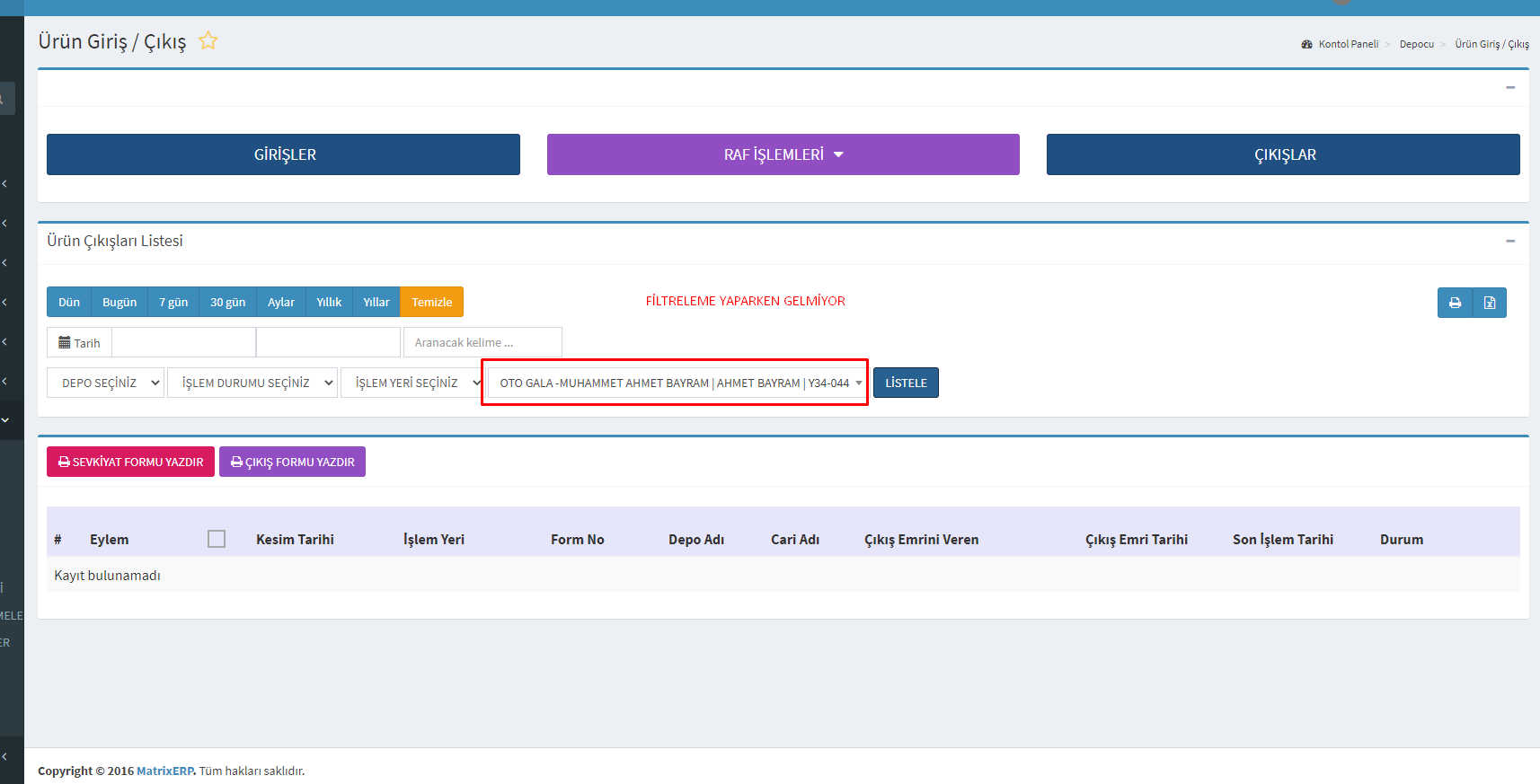1540x784 pixels.
Task: Toggle the select-all checkbox in table header
Action: (x=217, y=539)
